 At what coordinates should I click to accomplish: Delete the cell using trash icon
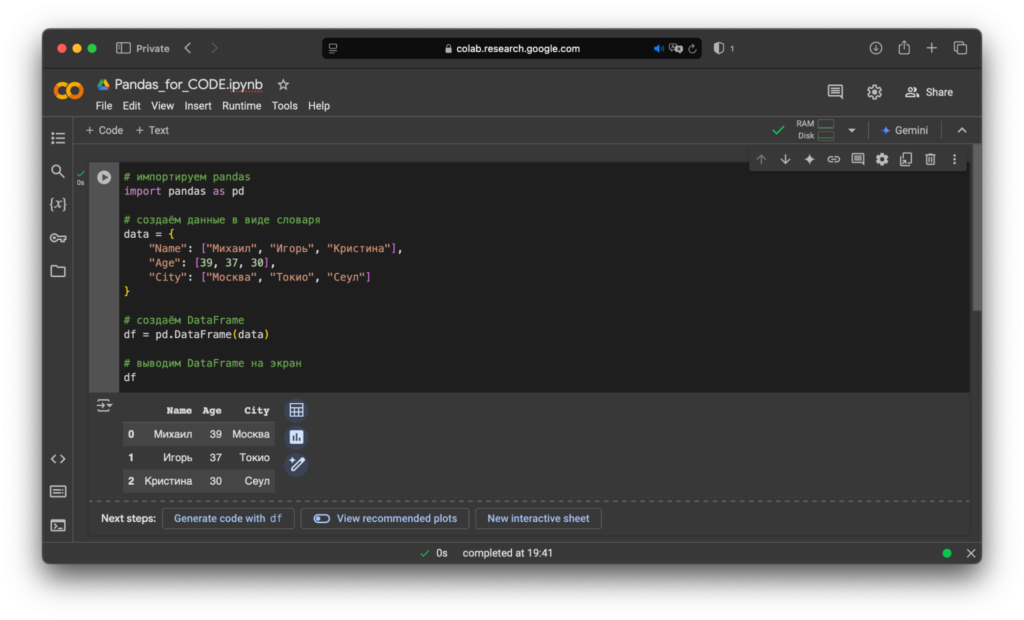930,159
